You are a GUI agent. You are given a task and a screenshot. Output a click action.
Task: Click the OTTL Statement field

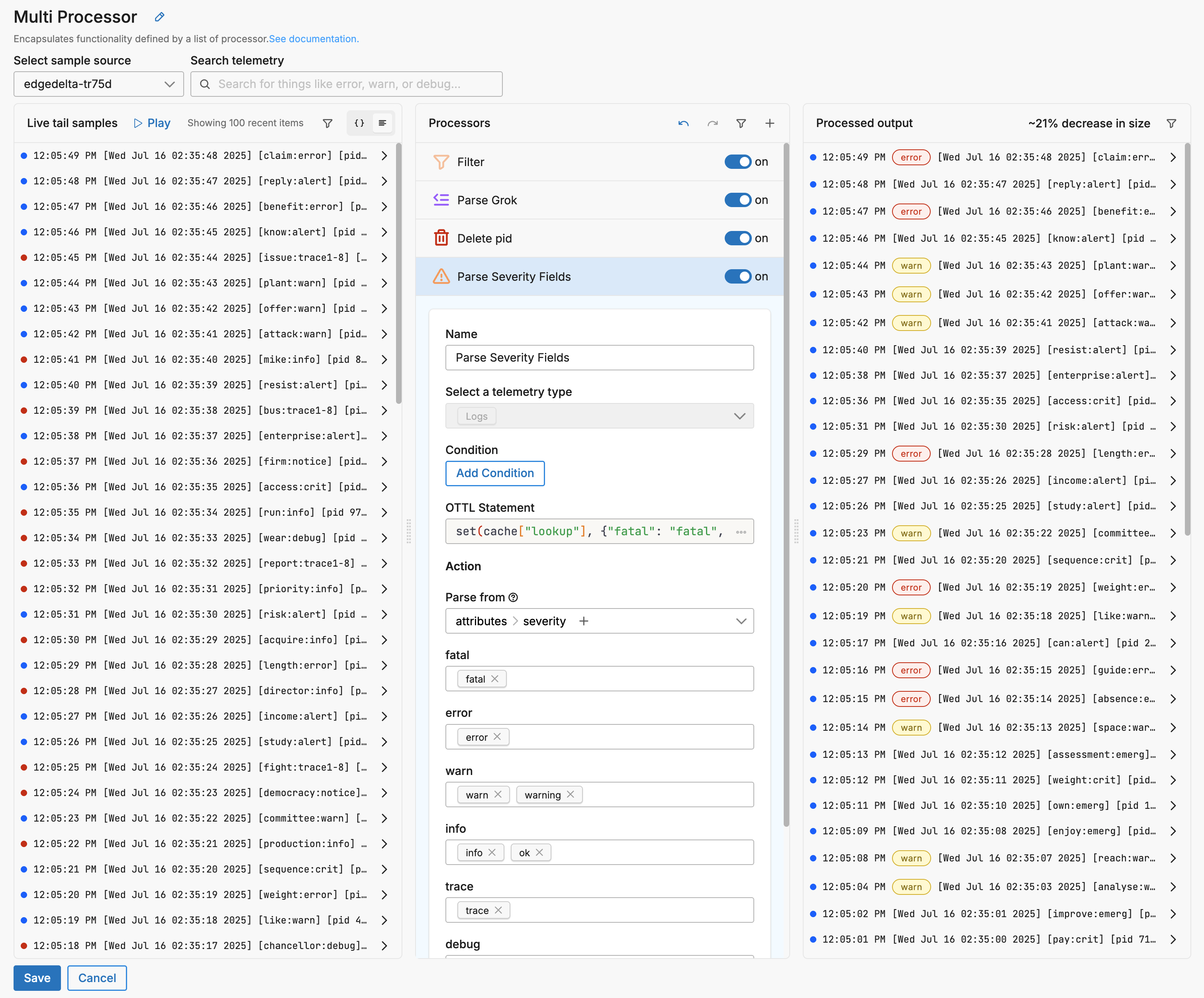click(599, 532)
